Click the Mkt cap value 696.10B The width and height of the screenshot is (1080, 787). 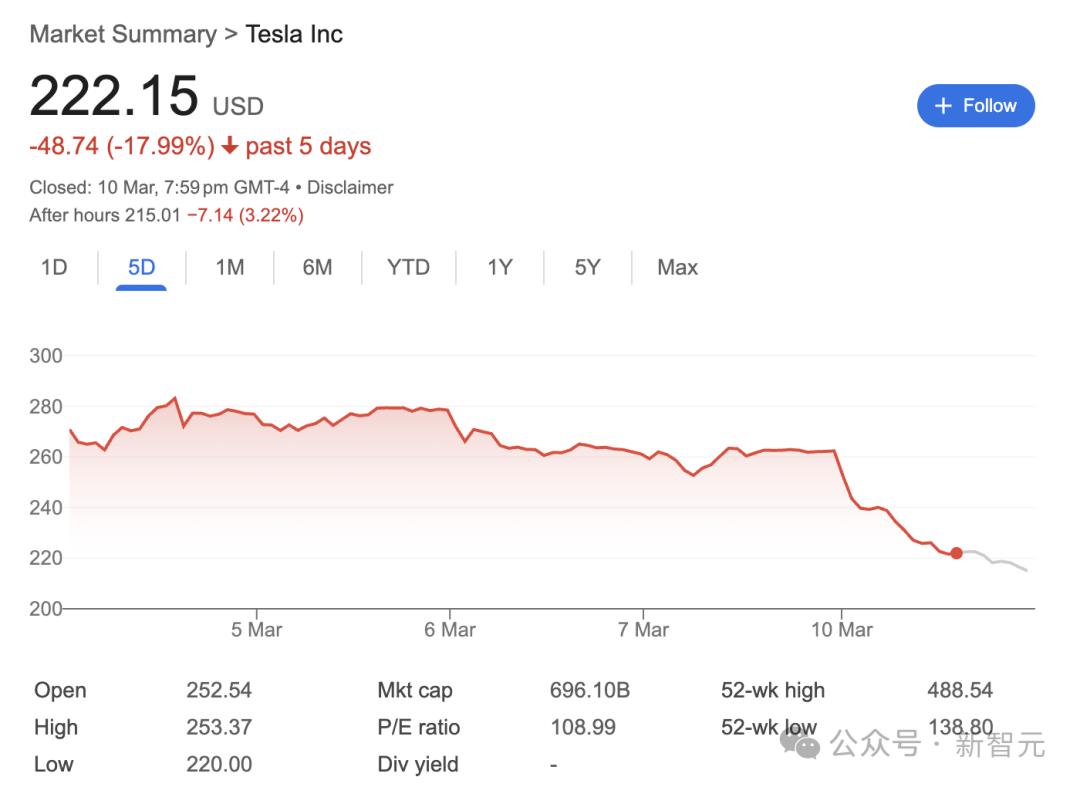tap(589, 690)
